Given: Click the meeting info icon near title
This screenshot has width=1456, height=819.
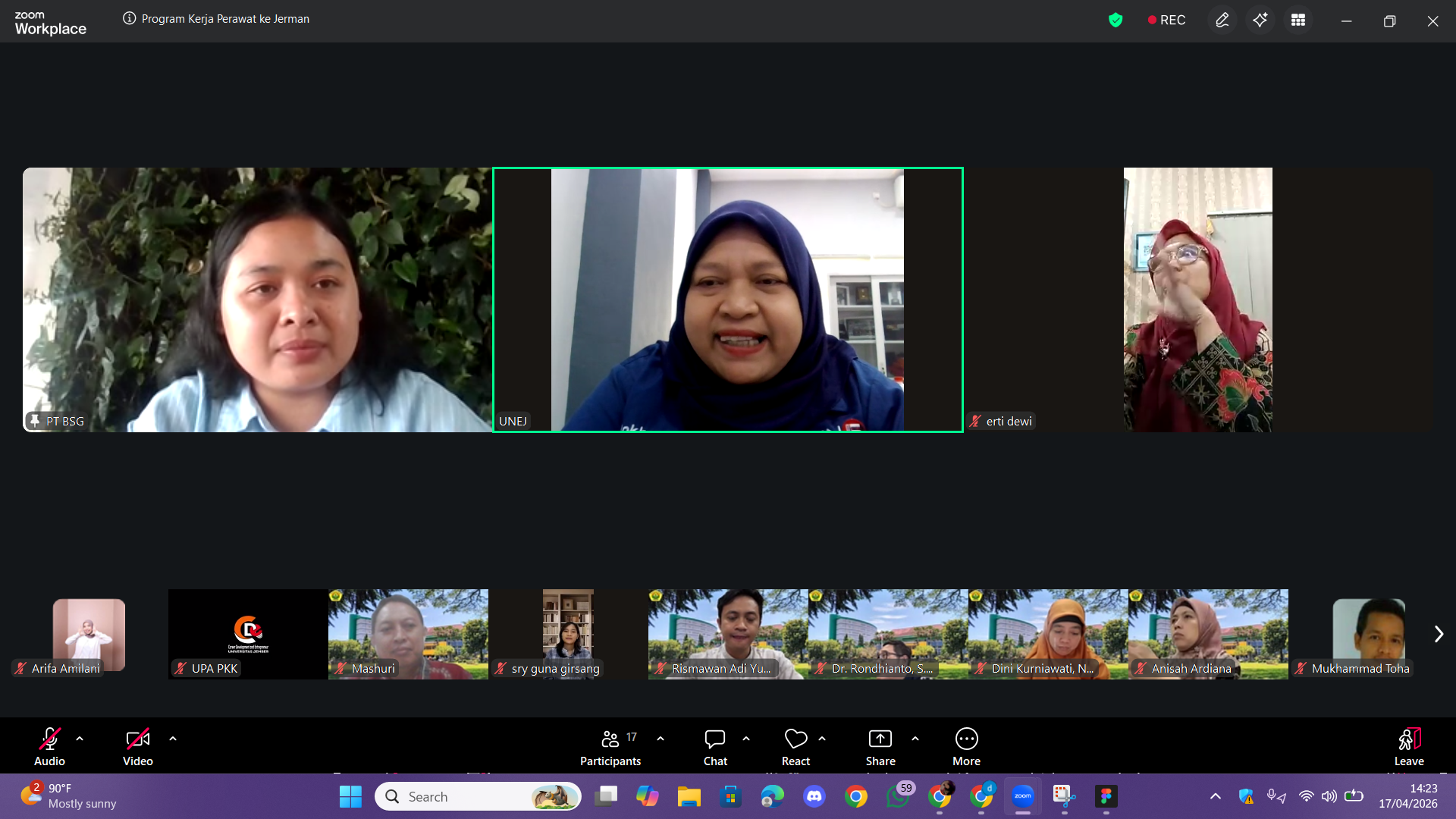Looking at the screenshot, I should click(x=130, y=19).
